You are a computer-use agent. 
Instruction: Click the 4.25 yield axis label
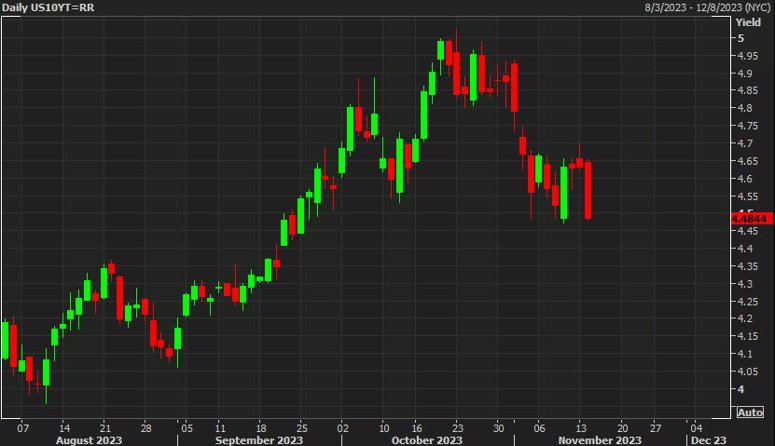coord(747,302)
